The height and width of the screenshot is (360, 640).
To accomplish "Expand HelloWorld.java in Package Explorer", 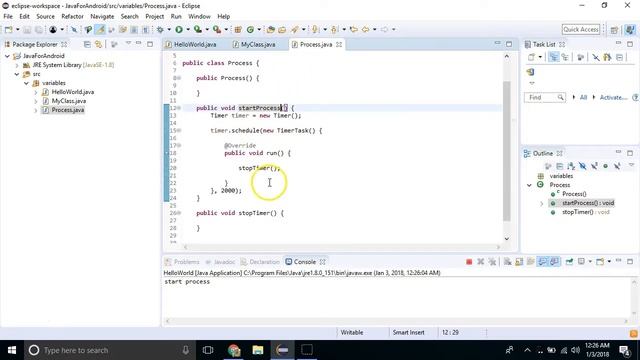I will coord(36,92).
